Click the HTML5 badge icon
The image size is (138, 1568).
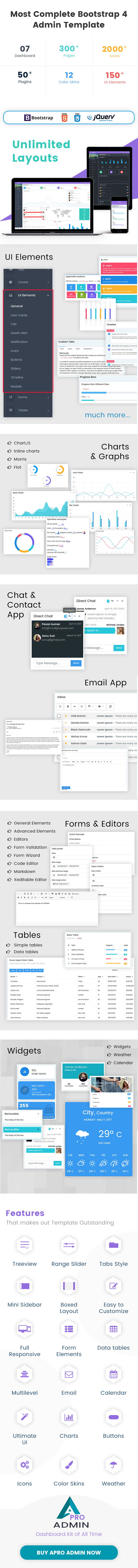[x=65, y=117]
